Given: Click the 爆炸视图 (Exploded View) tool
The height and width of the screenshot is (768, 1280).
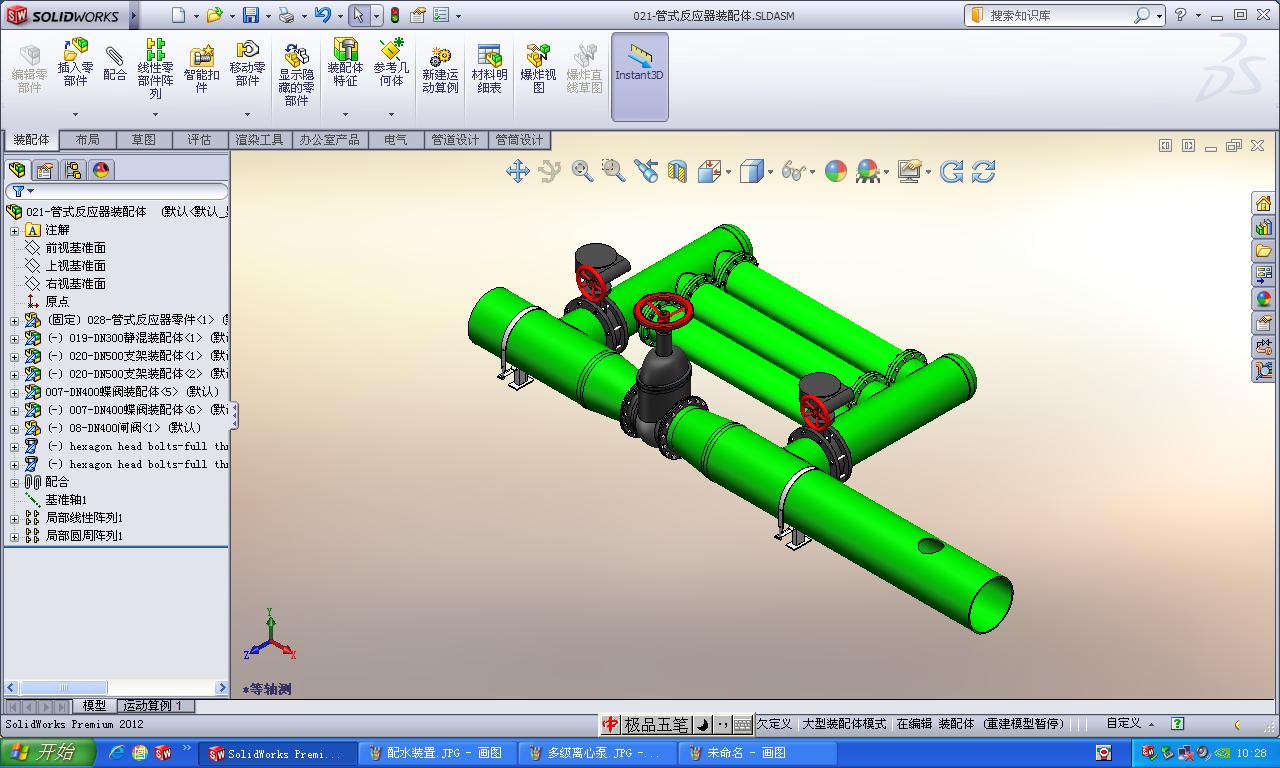Looking at the screenshot, I should pyautogui.click(x=538, y=69).
